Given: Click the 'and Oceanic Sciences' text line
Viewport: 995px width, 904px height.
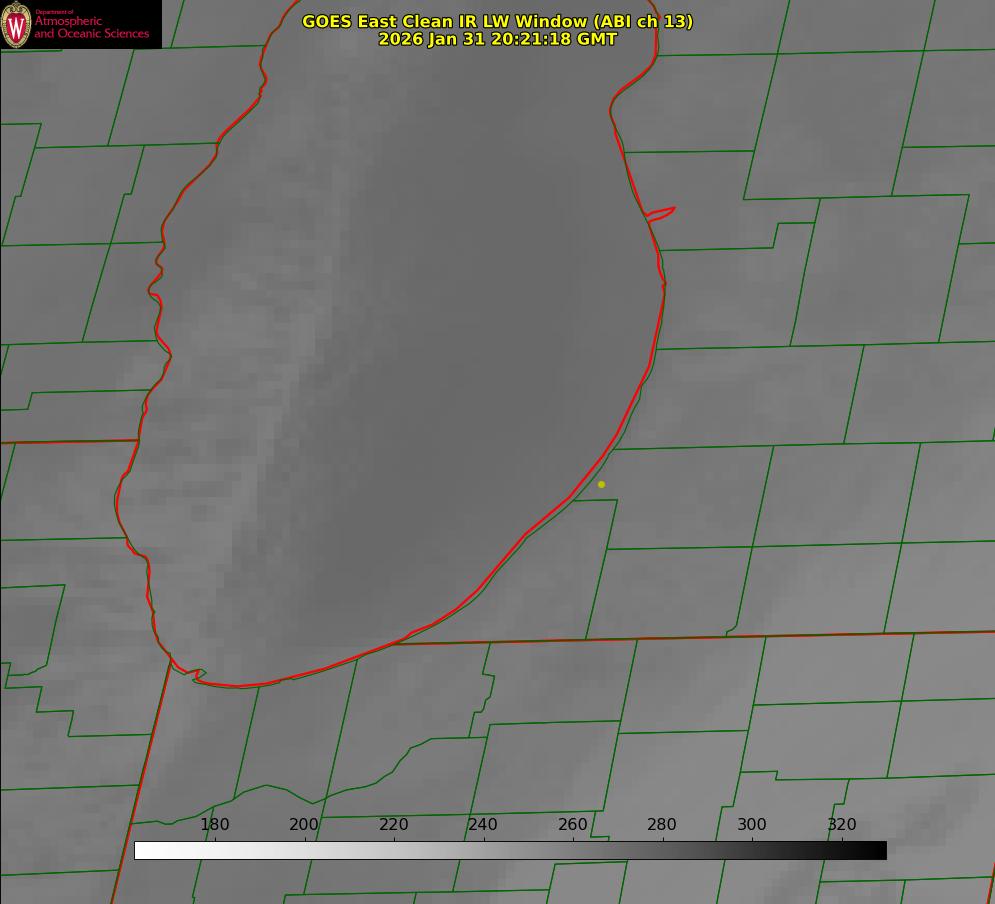Looking at the screenshot, I should click(x=91, y=34).
